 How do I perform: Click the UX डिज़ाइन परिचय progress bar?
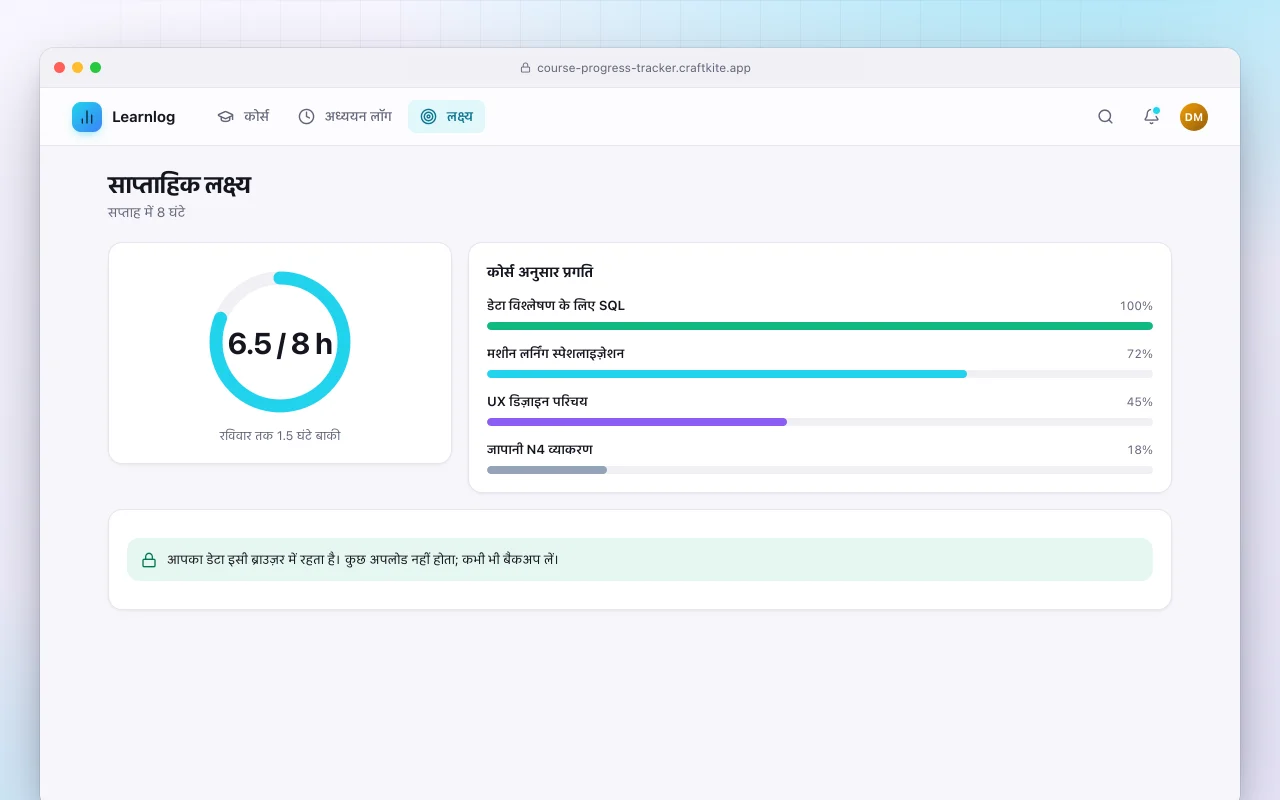[820, 422]
